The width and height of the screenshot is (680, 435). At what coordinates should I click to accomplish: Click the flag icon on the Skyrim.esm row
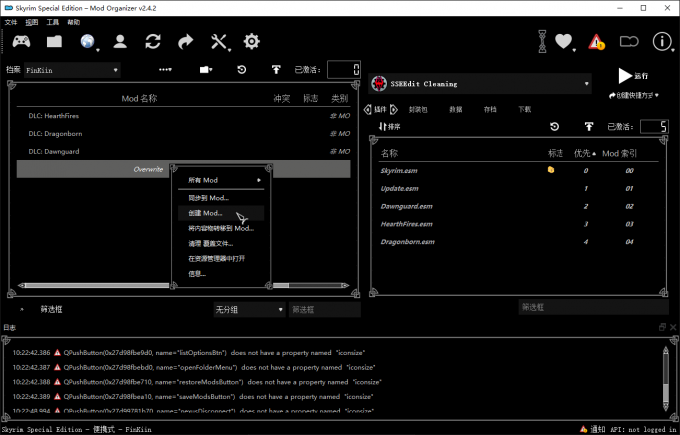(x=551, y=170)
